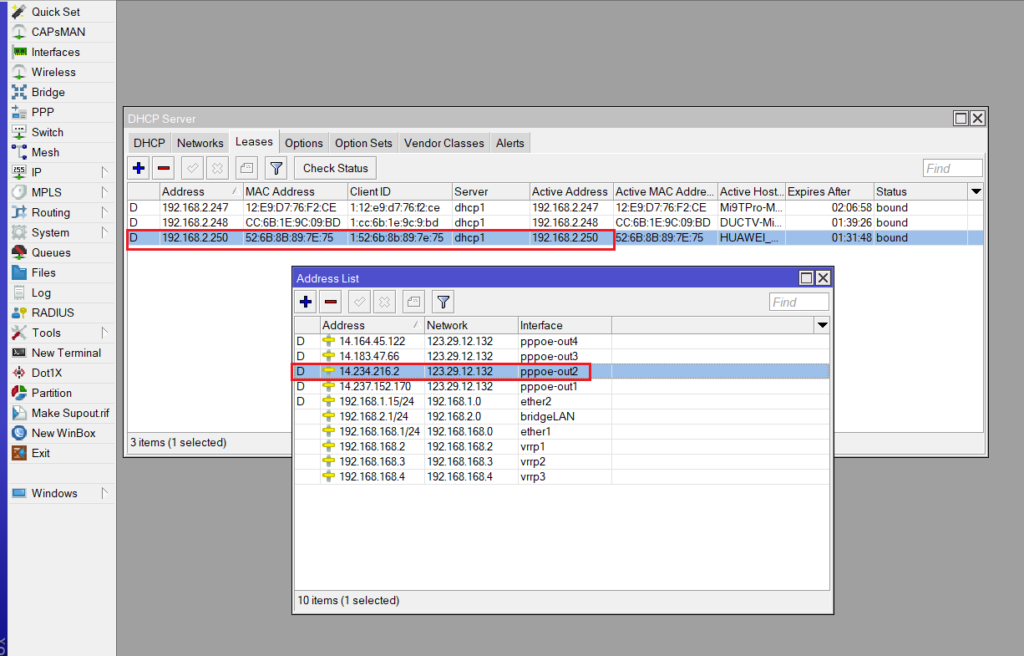Open CAPsMAN from the left sidebar
This screenshot has width=1024, height=656.
click(x=58, y=32)
